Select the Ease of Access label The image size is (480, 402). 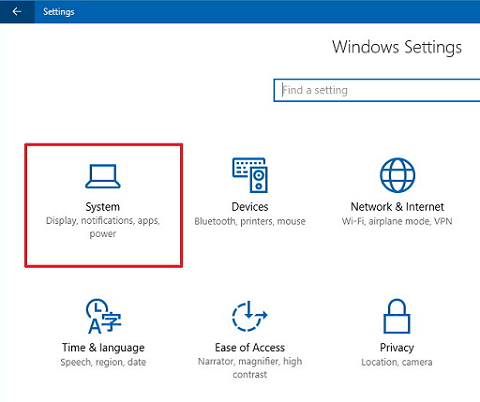(250, 348)
